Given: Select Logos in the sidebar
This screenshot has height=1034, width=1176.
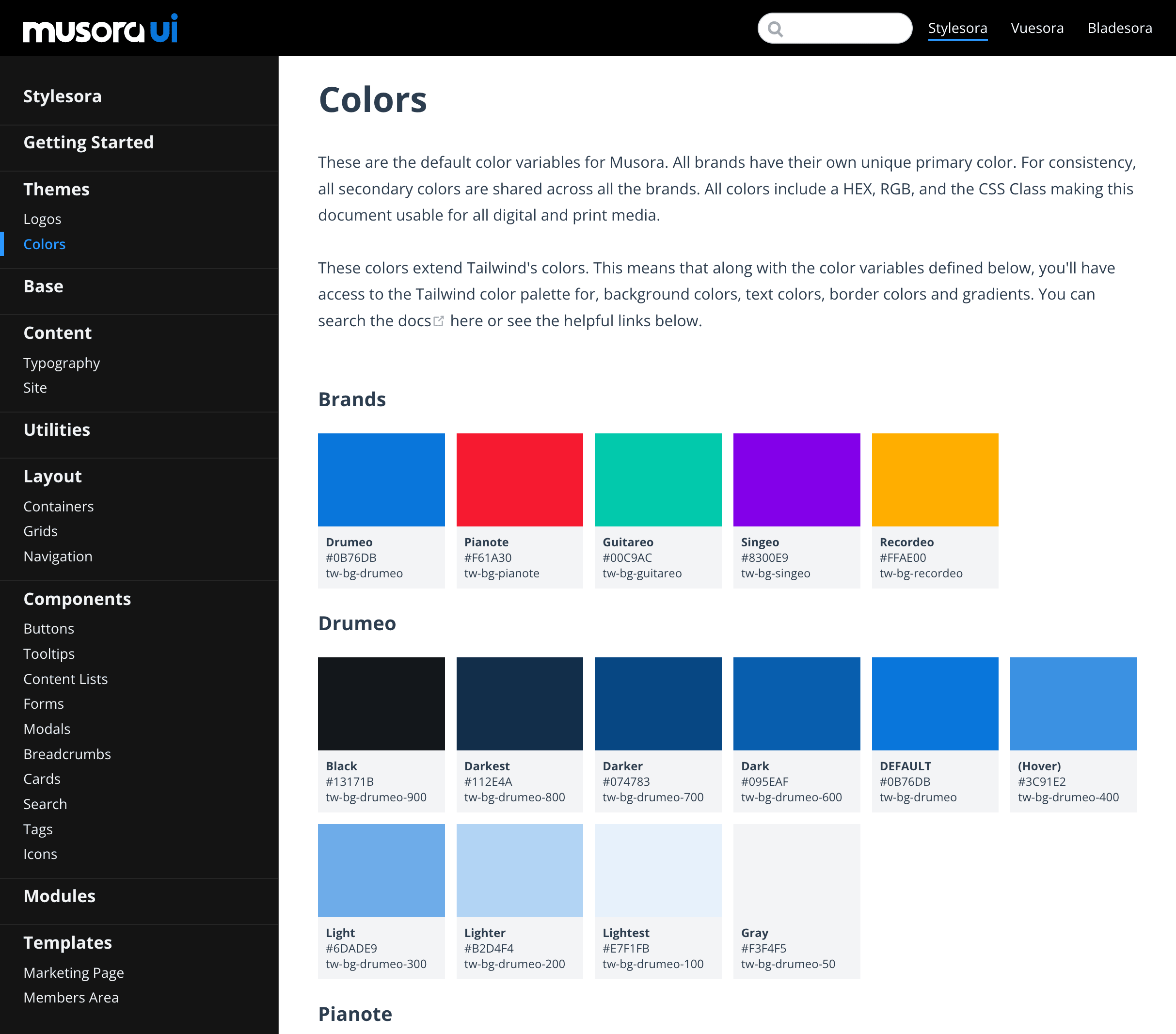Looking at the screenshot, I should coord(42,219).
